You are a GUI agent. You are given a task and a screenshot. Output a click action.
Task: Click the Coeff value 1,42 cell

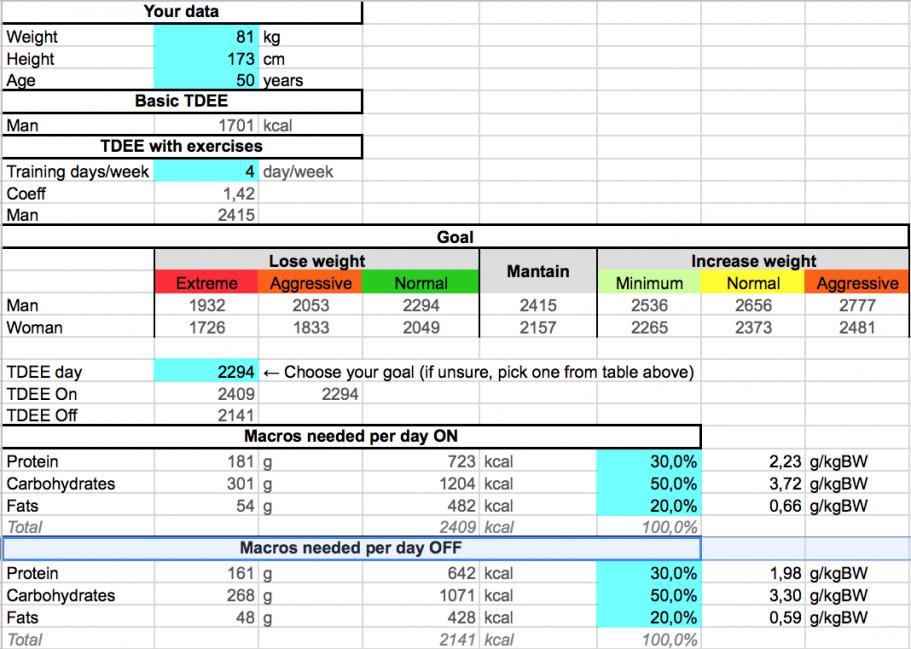tap(207, 193)
